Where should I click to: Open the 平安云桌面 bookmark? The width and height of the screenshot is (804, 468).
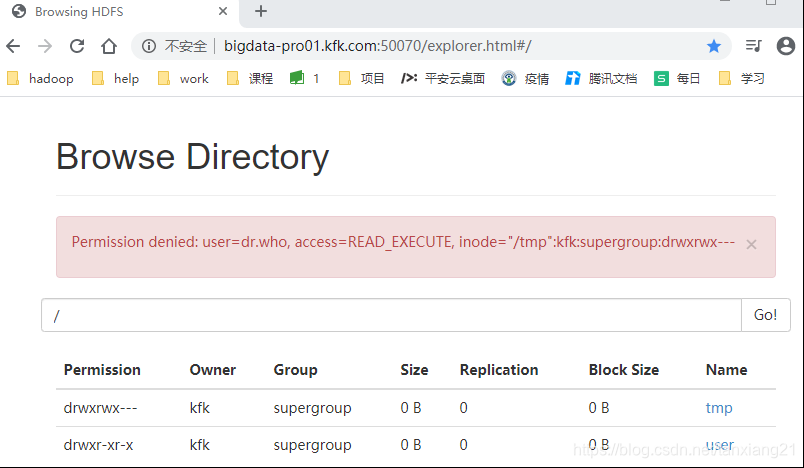443,78
